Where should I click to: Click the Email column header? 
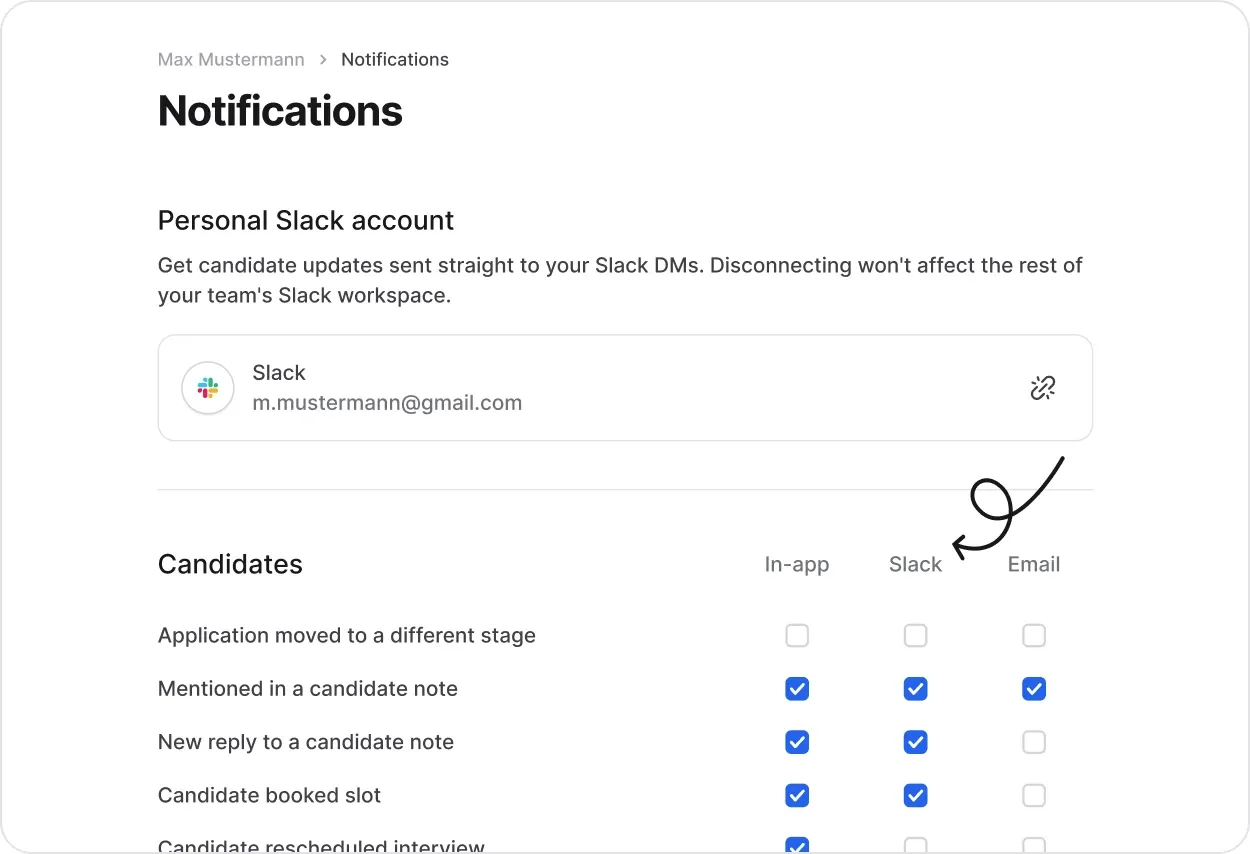pyautogui.click(x=1034, y=565)
